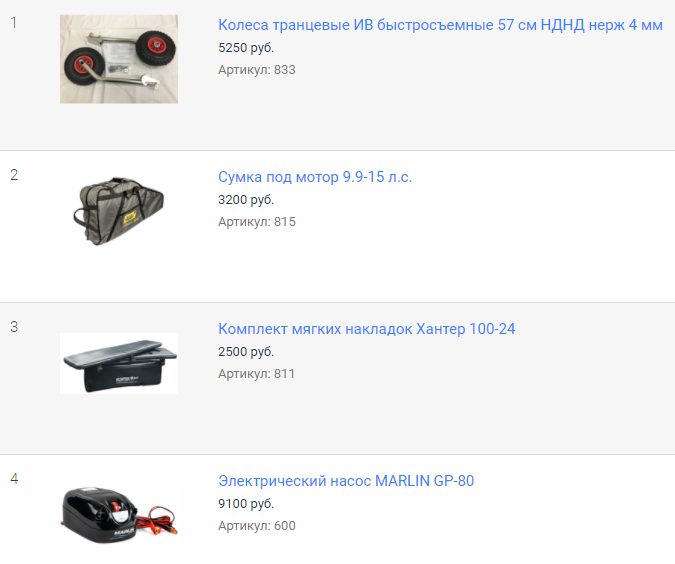Image resolution: width=675 pixels, height=564 pixels.
Task: Open the Сумка под мотор 9.9-15 л.с. link
Action: point(315,177)
